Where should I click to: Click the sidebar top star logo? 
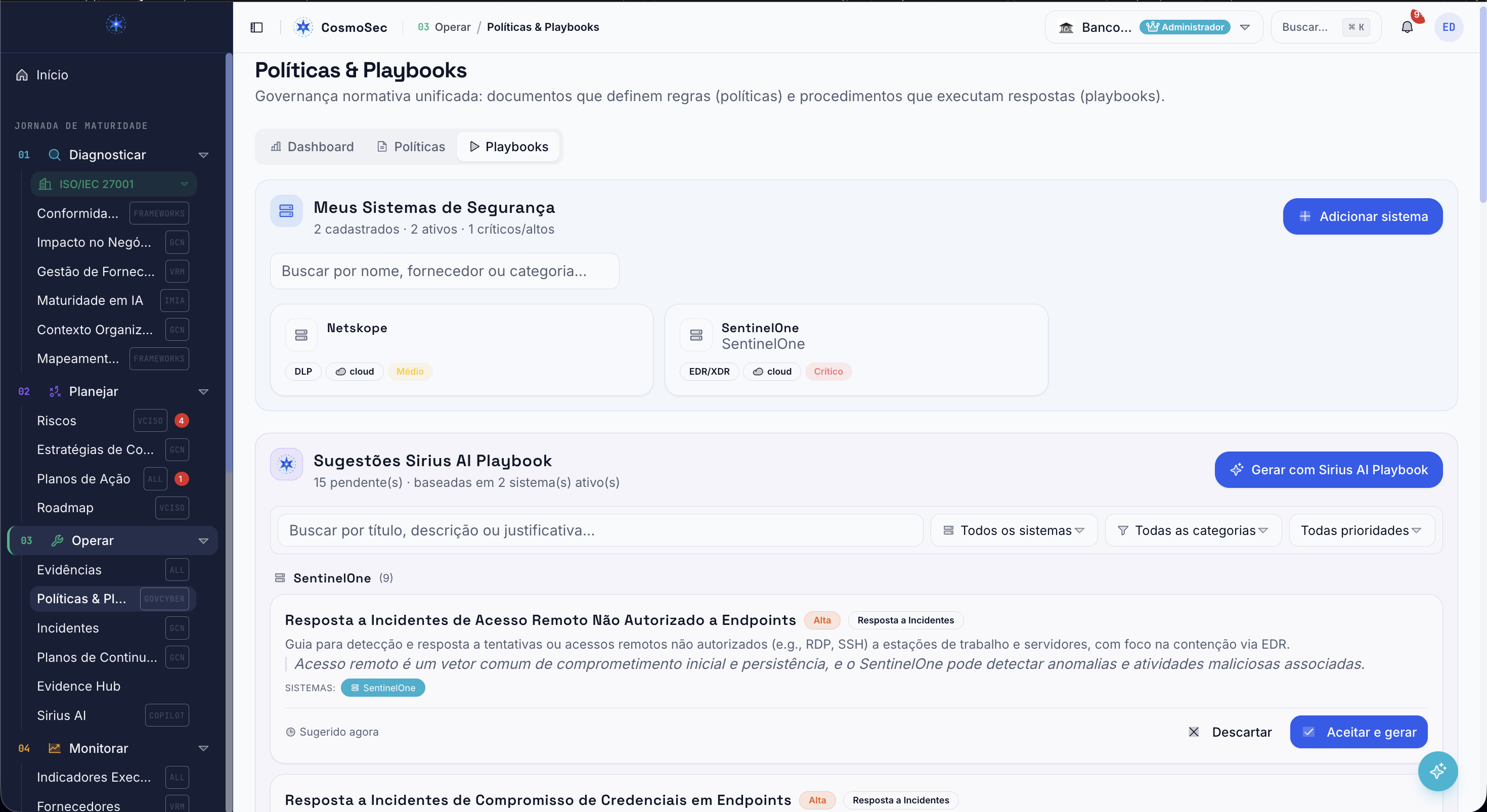click(116, 24)
